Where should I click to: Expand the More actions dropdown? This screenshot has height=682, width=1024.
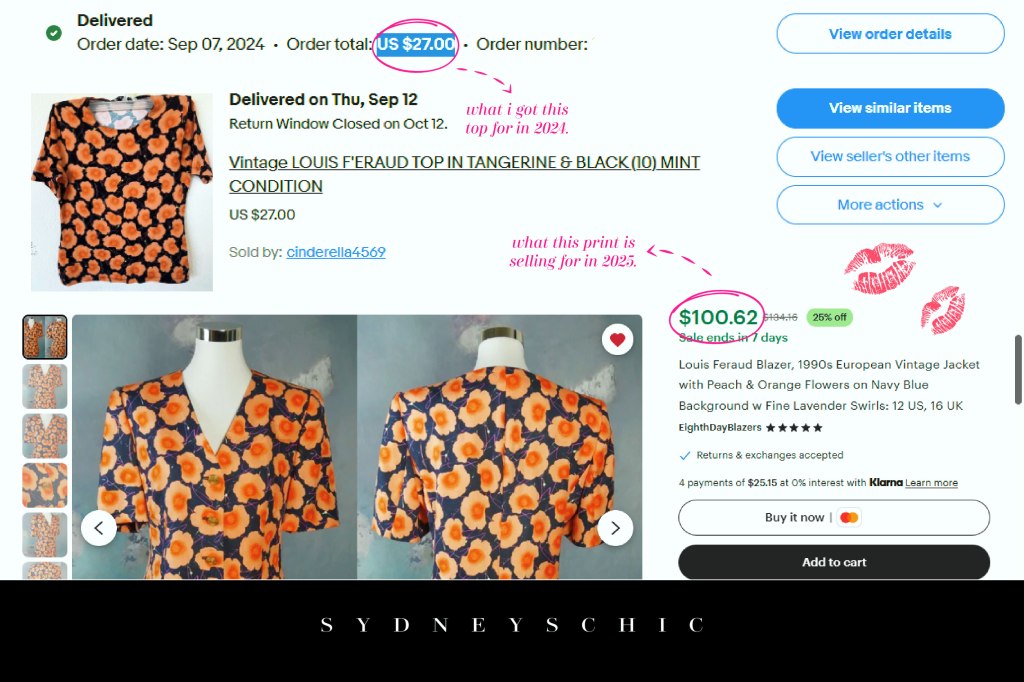(x=890, y=204)
